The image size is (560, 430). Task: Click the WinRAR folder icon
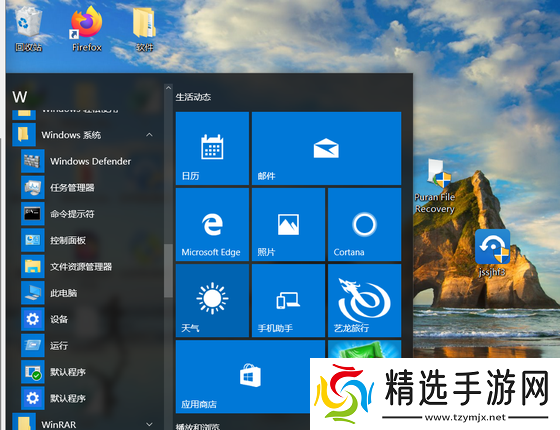coord(24,422)
